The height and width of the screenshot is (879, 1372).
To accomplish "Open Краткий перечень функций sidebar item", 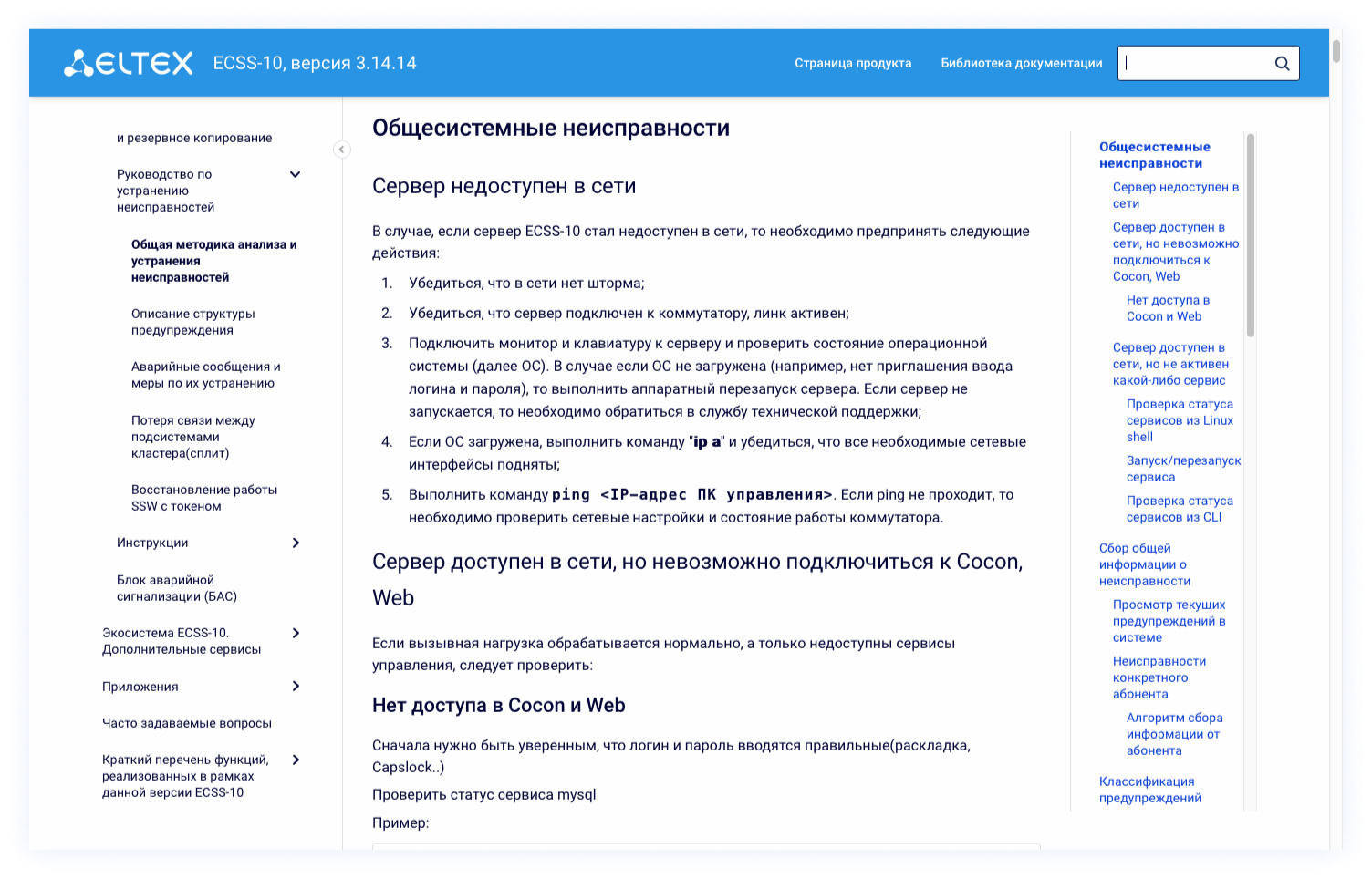I will point(185,776).
